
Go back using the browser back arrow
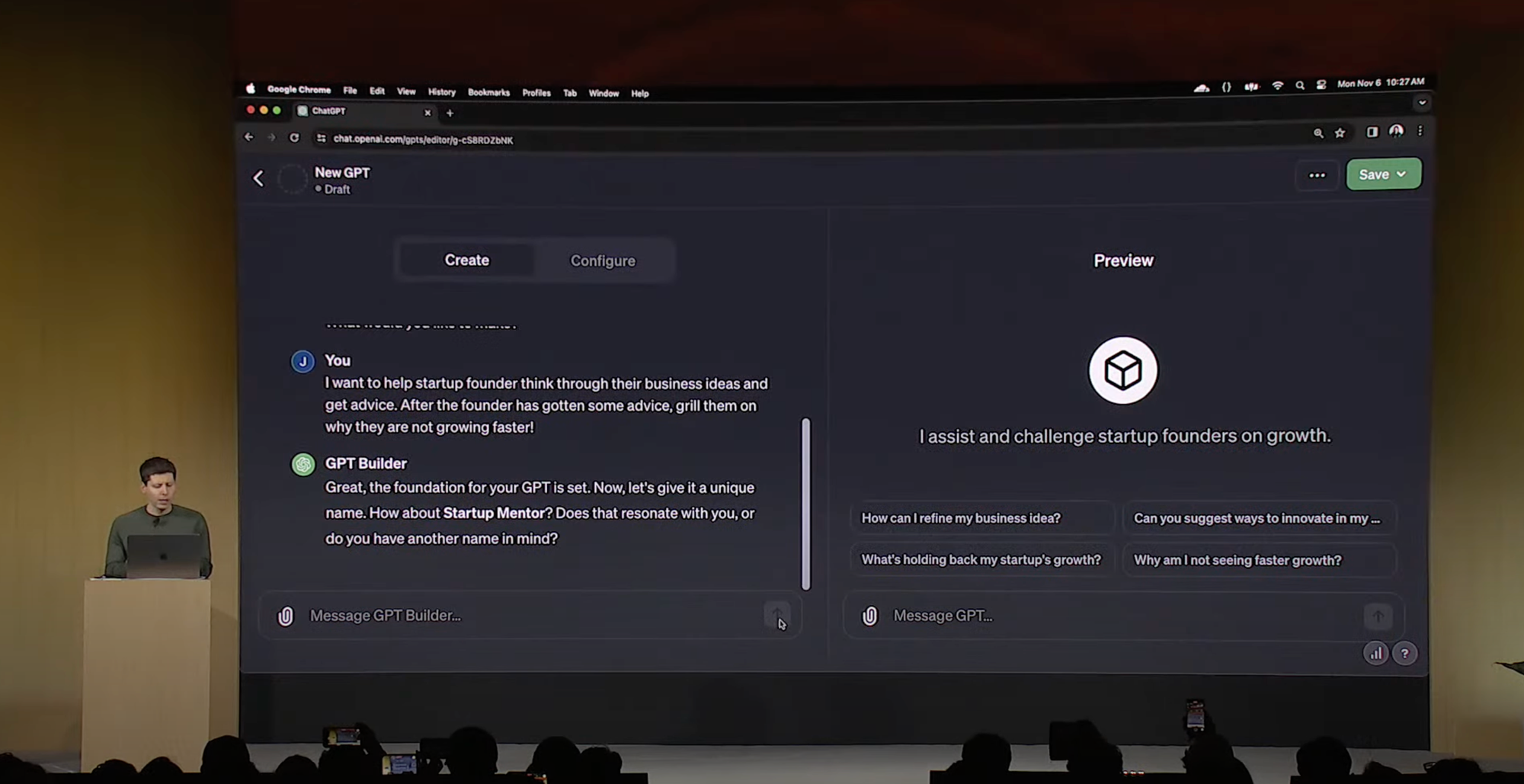coord(248,137)
